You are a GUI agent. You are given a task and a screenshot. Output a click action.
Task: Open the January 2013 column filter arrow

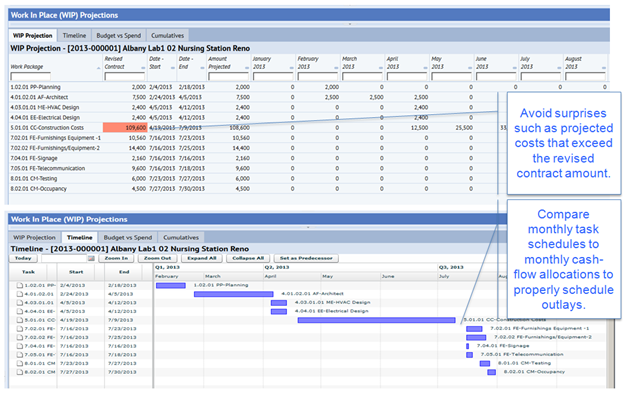tap(292, 68)
